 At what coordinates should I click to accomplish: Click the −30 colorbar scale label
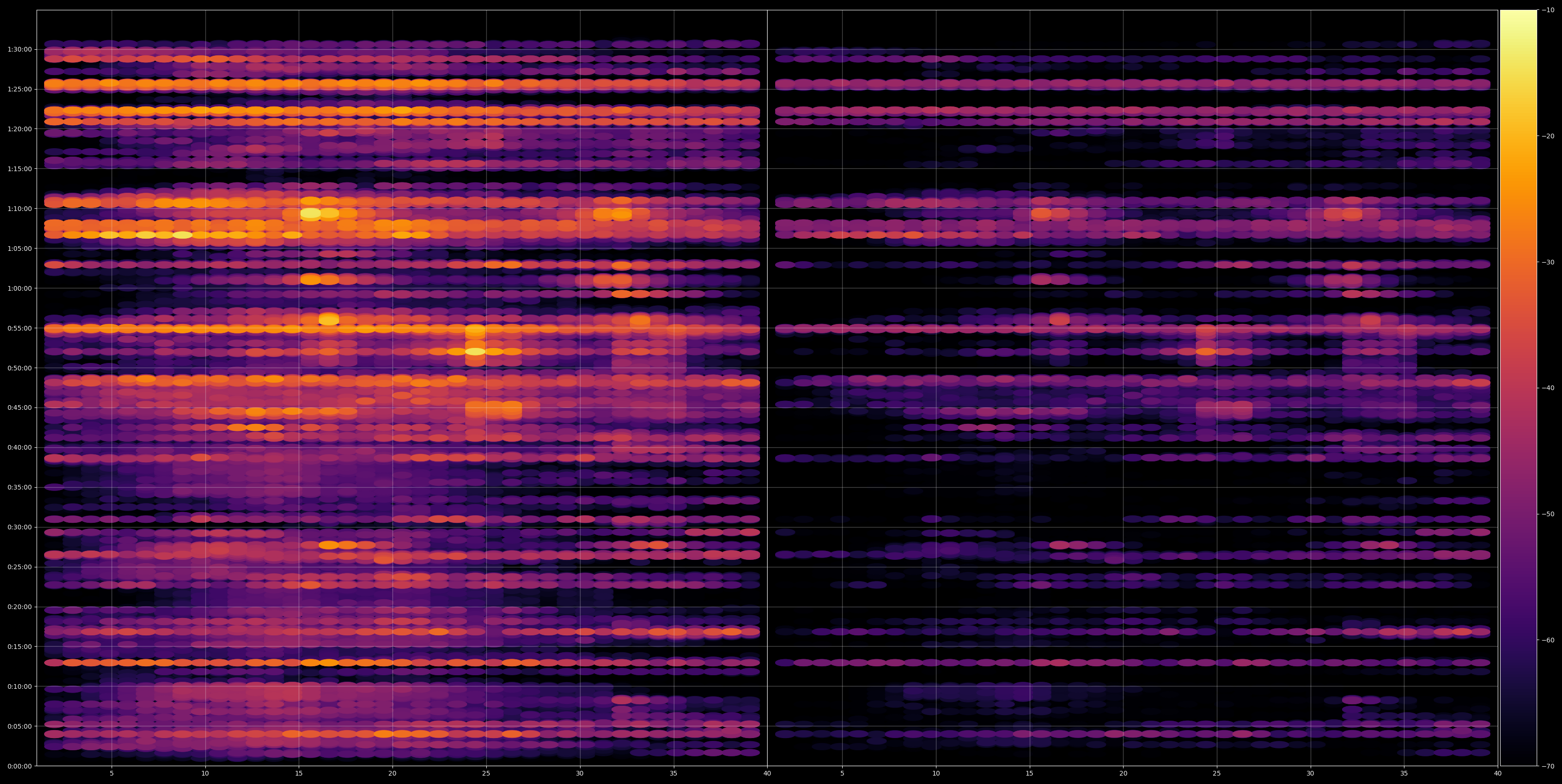coord(1548,262)
